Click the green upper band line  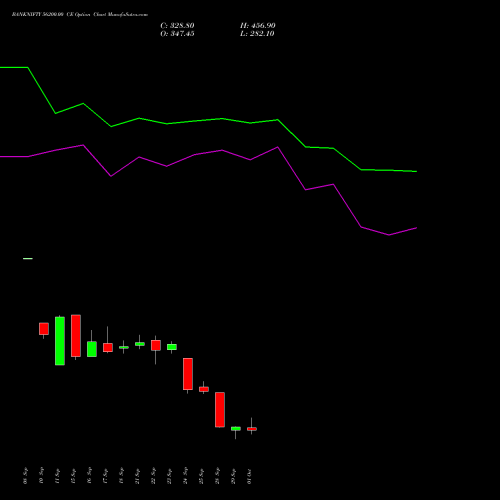[x=208, y=120]
